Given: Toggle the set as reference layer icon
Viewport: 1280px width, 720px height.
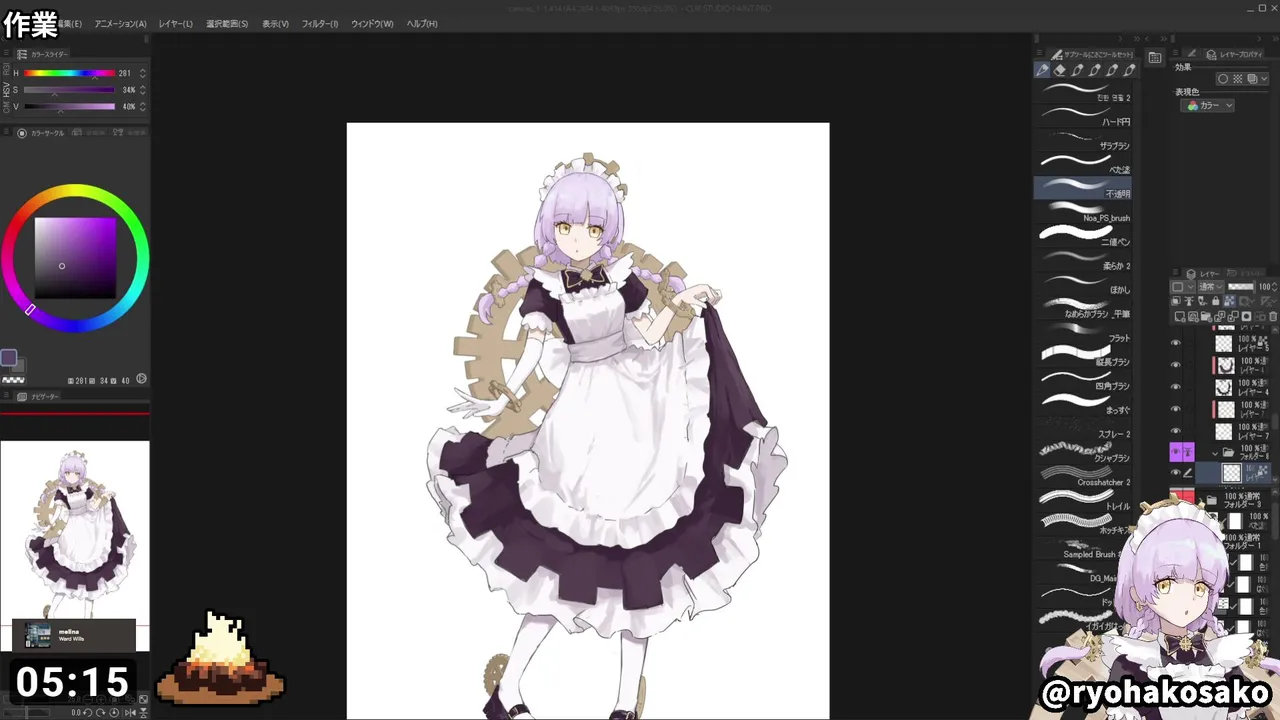Looking at the screenshot, I should click(1188, 300).
